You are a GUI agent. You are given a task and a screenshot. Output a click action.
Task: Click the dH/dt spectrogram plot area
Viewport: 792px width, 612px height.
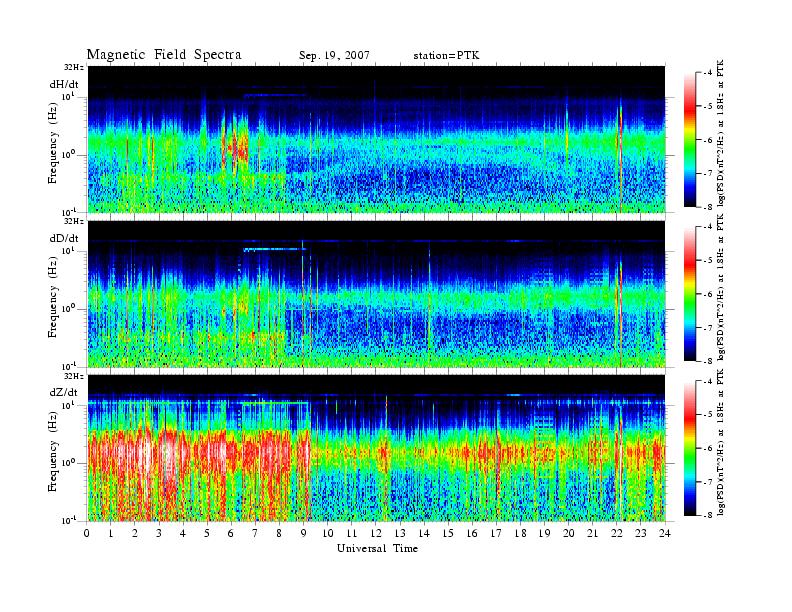coord(377,139)
